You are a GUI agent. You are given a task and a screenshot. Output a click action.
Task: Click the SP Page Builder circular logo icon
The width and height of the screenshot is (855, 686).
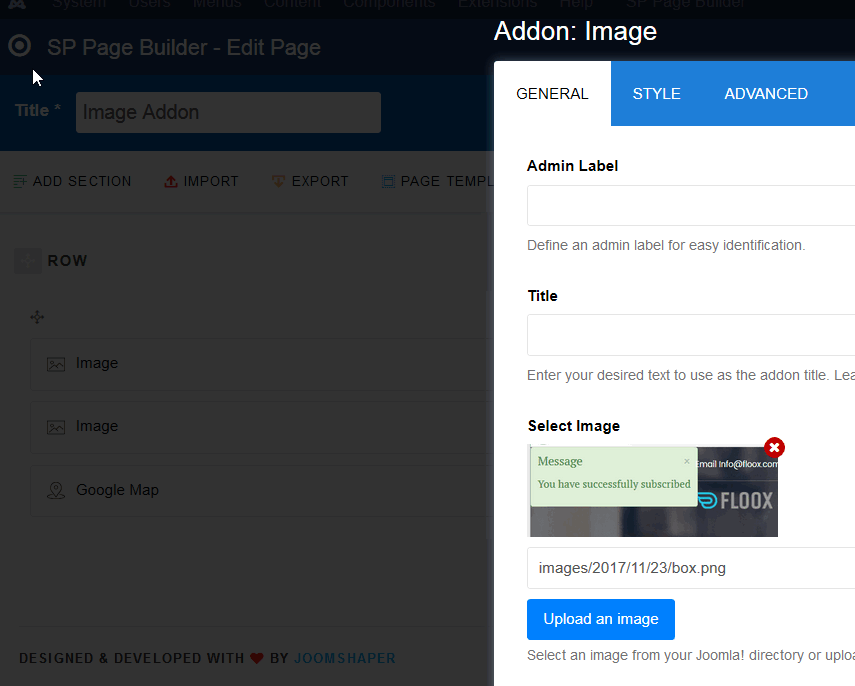click(19, 46)
